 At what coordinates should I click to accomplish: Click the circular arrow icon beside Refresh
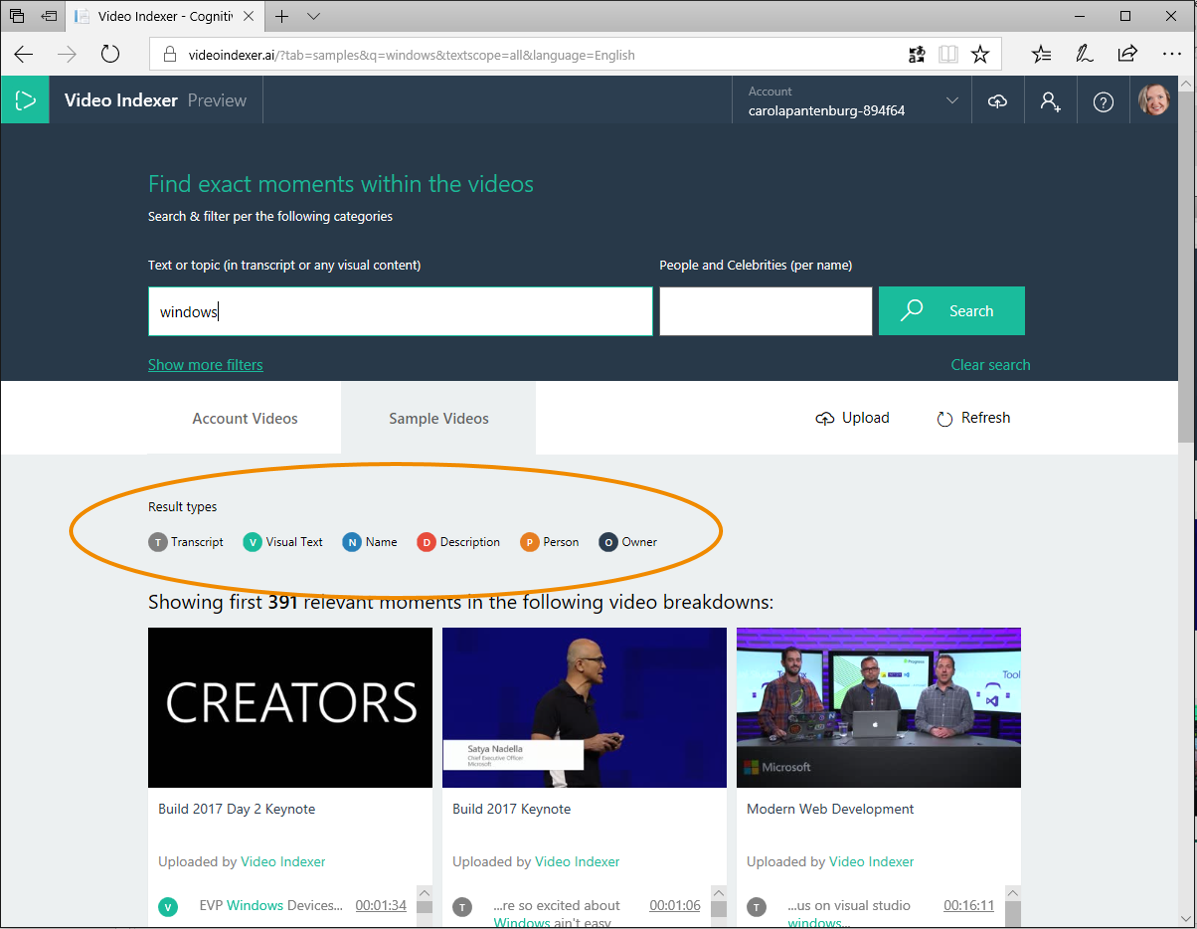click(944, 418)
